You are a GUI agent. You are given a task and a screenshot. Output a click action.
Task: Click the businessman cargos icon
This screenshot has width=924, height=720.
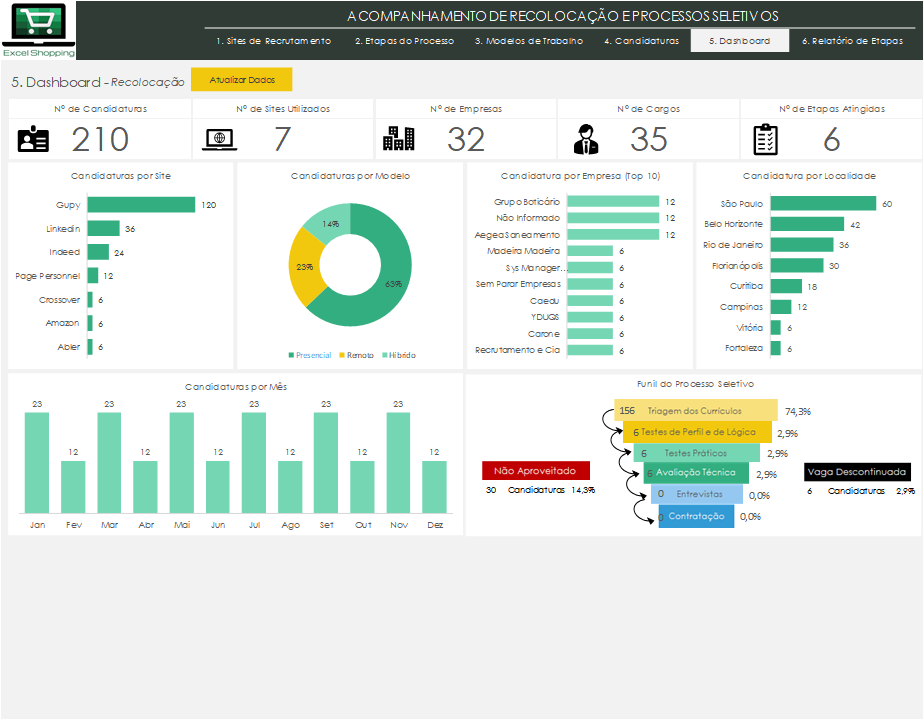(586, 140)
